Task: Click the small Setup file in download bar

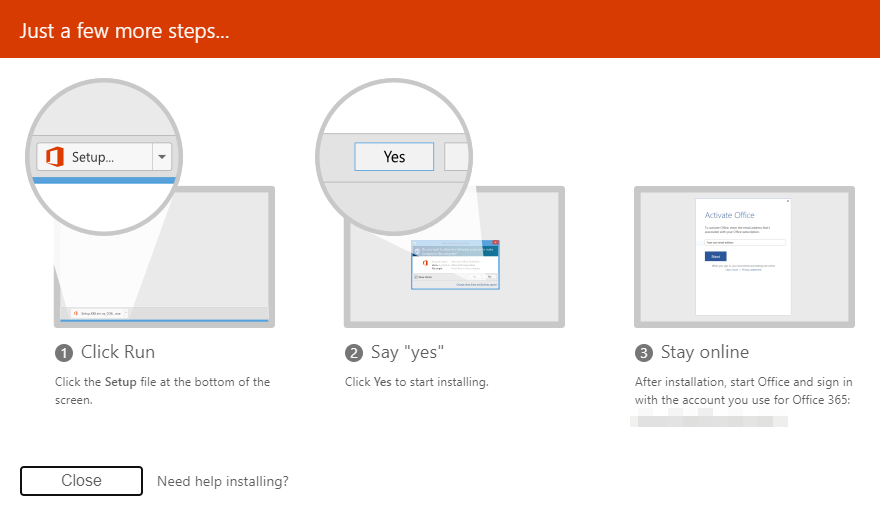Action: click(x=97, y=313)
